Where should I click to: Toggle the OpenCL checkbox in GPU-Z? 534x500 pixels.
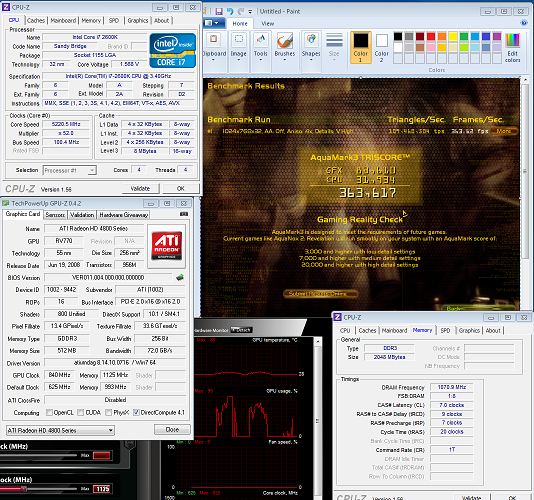[x=49, y=412]
